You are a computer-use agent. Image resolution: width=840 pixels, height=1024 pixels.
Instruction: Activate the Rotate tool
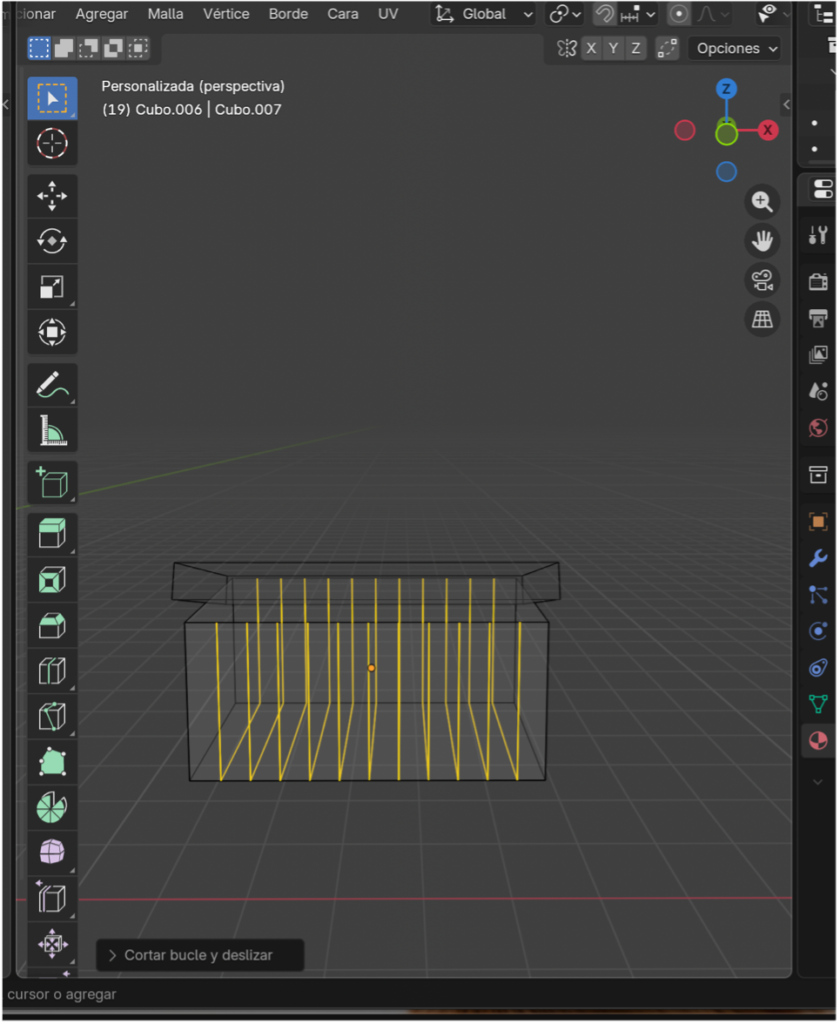52,241
